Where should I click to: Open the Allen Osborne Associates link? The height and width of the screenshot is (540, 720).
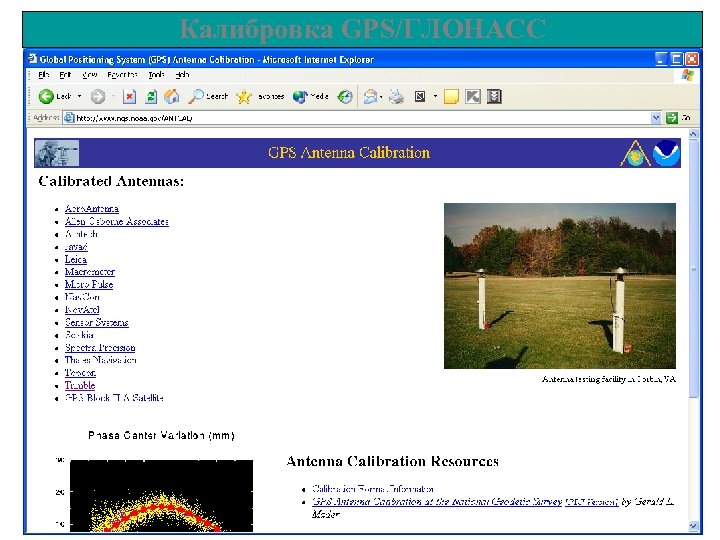point(117,222)
